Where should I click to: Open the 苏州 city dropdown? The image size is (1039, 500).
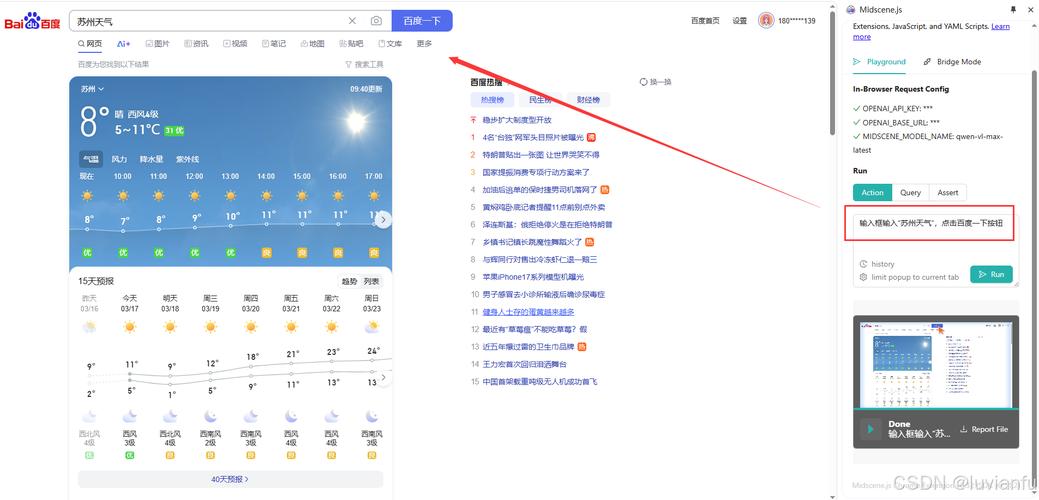tap(93, 89)
